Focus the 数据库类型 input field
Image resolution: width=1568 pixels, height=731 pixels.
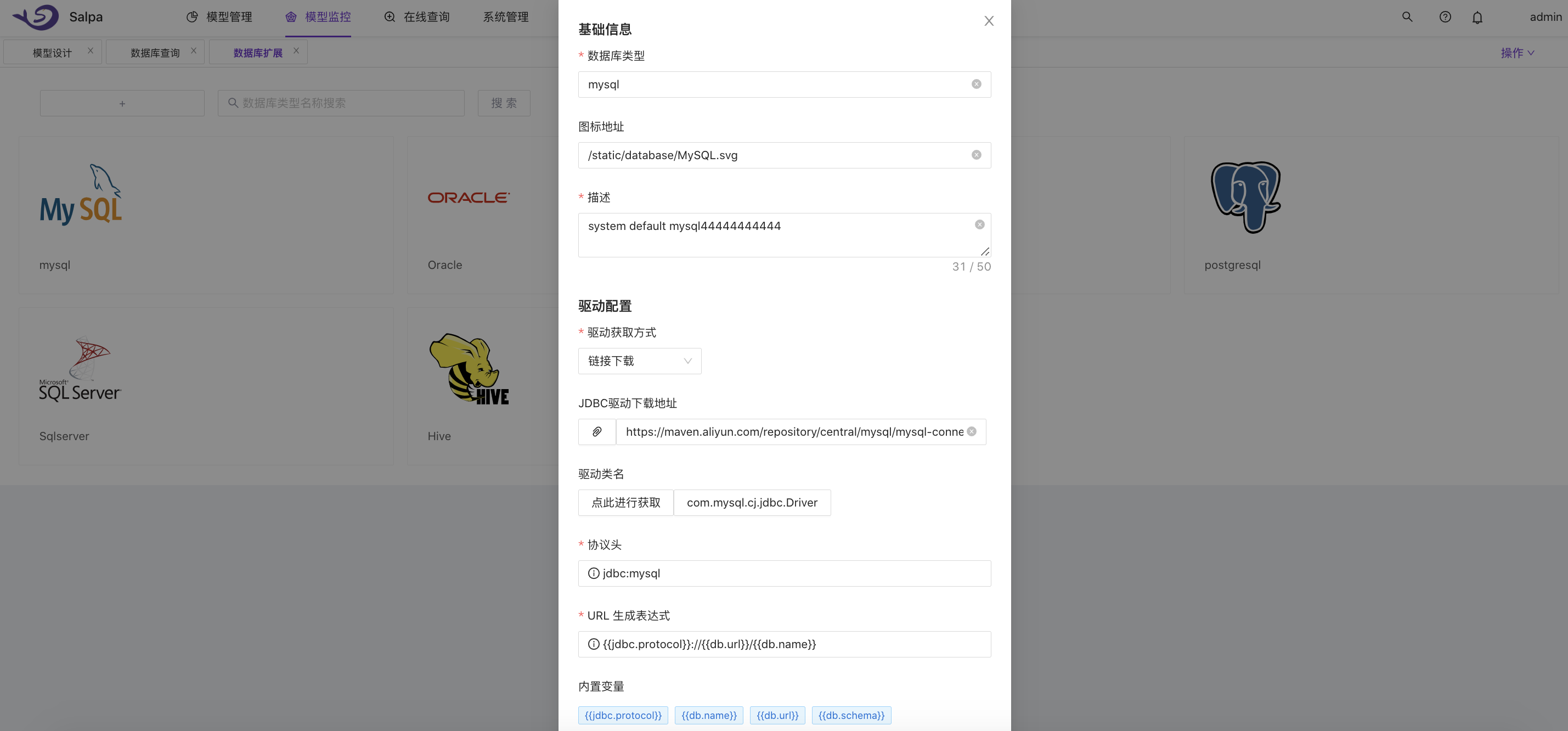pyautogui.click(x=784, y=85)
